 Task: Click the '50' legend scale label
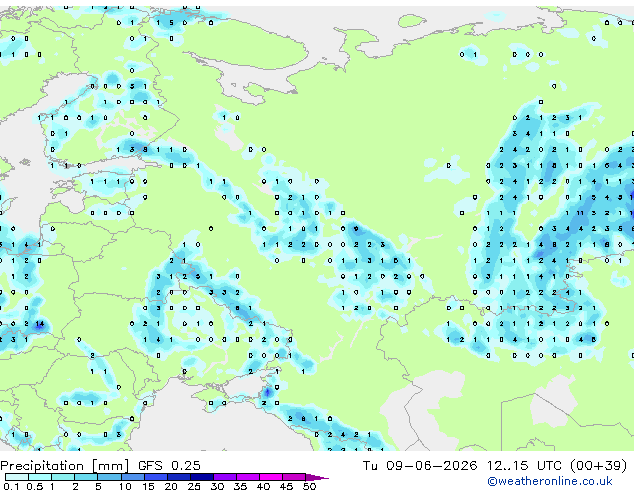[309, 486]
